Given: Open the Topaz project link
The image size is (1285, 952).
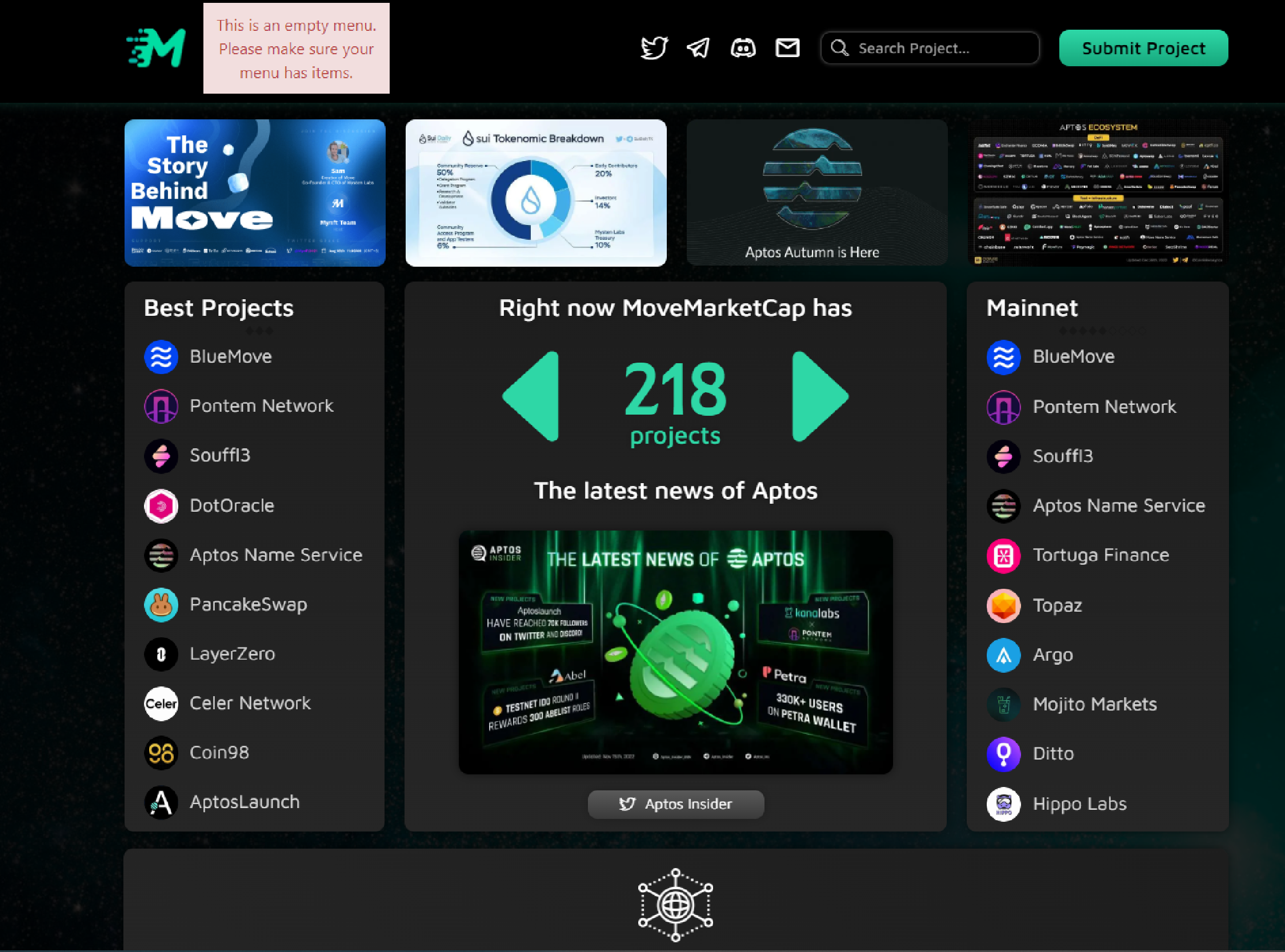Looking at the screenshot, I should [x=1056, y=606].
